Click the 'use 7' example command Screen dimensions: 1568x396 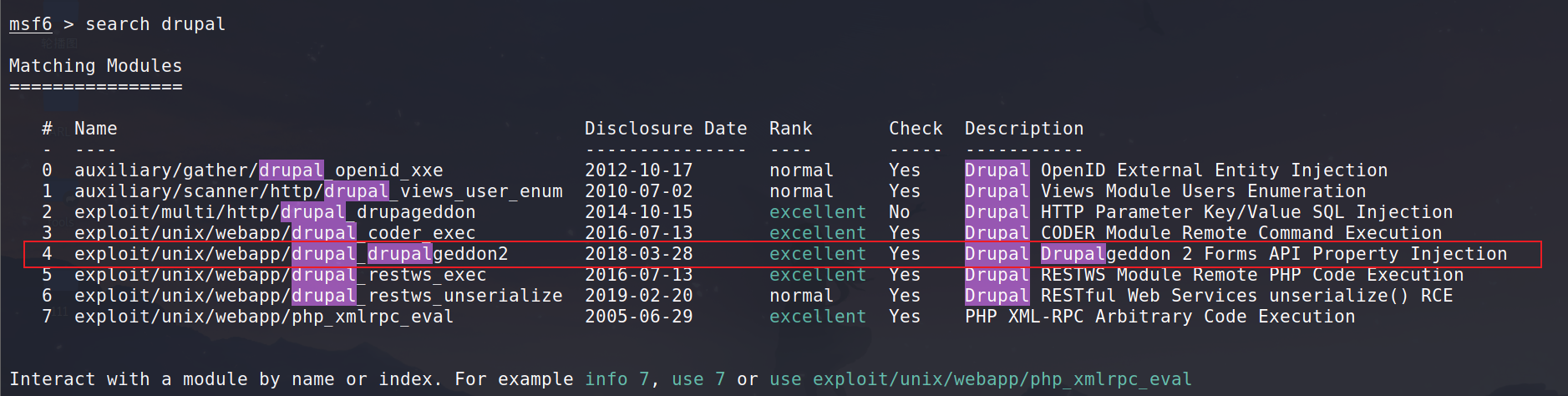(x=698, y=379)
